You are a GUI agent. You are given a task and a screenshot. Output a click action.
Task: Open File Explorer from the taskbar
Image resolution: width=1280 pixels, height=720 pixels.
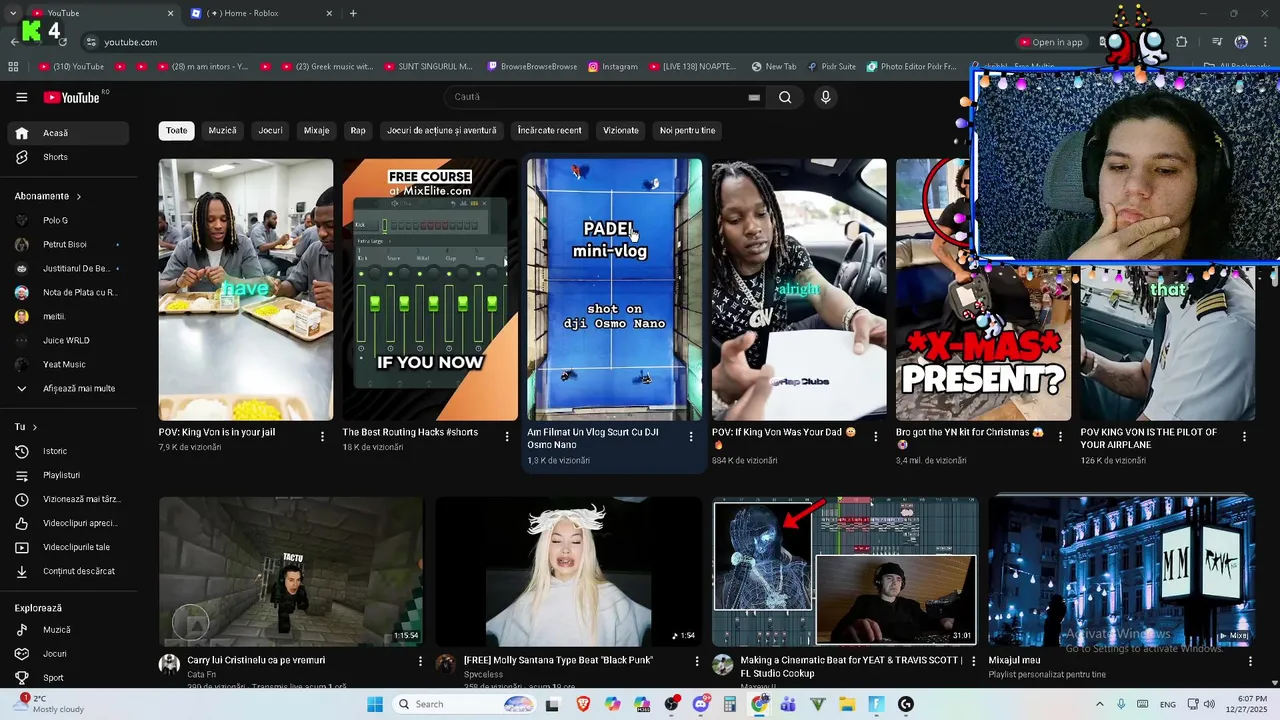click(848, 704)
